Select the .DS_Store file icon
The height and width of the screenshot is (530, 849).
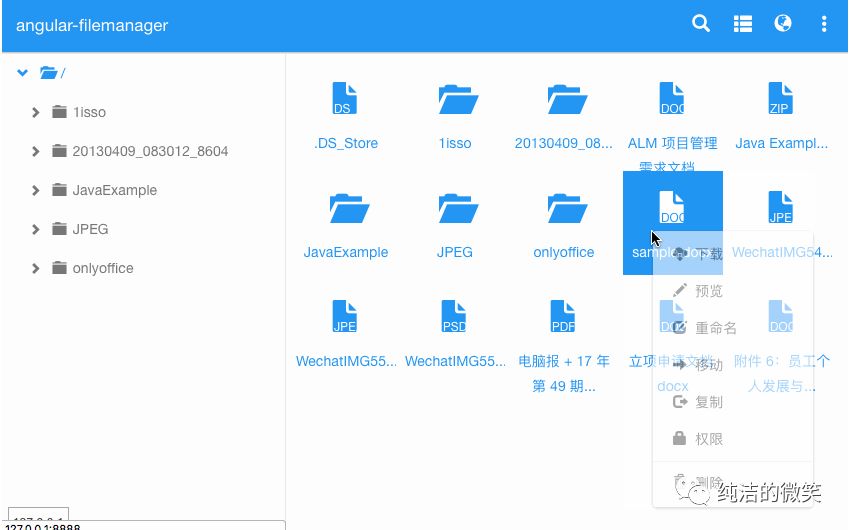point(345,98)
